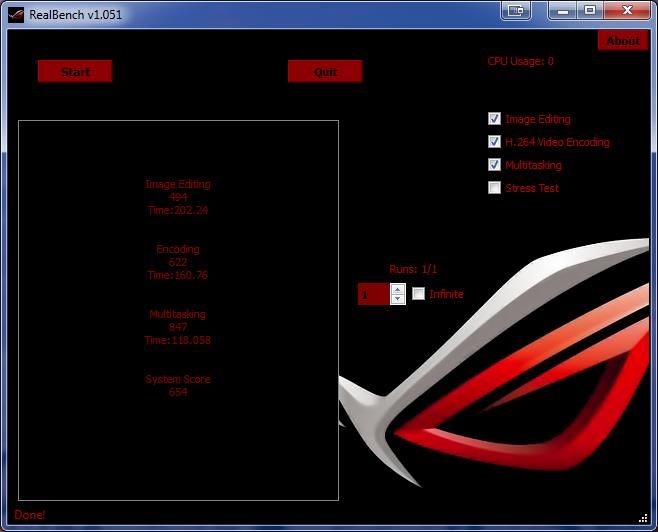
Task: Click the 'Done!' status text
Action: click(x=29, y=515)
